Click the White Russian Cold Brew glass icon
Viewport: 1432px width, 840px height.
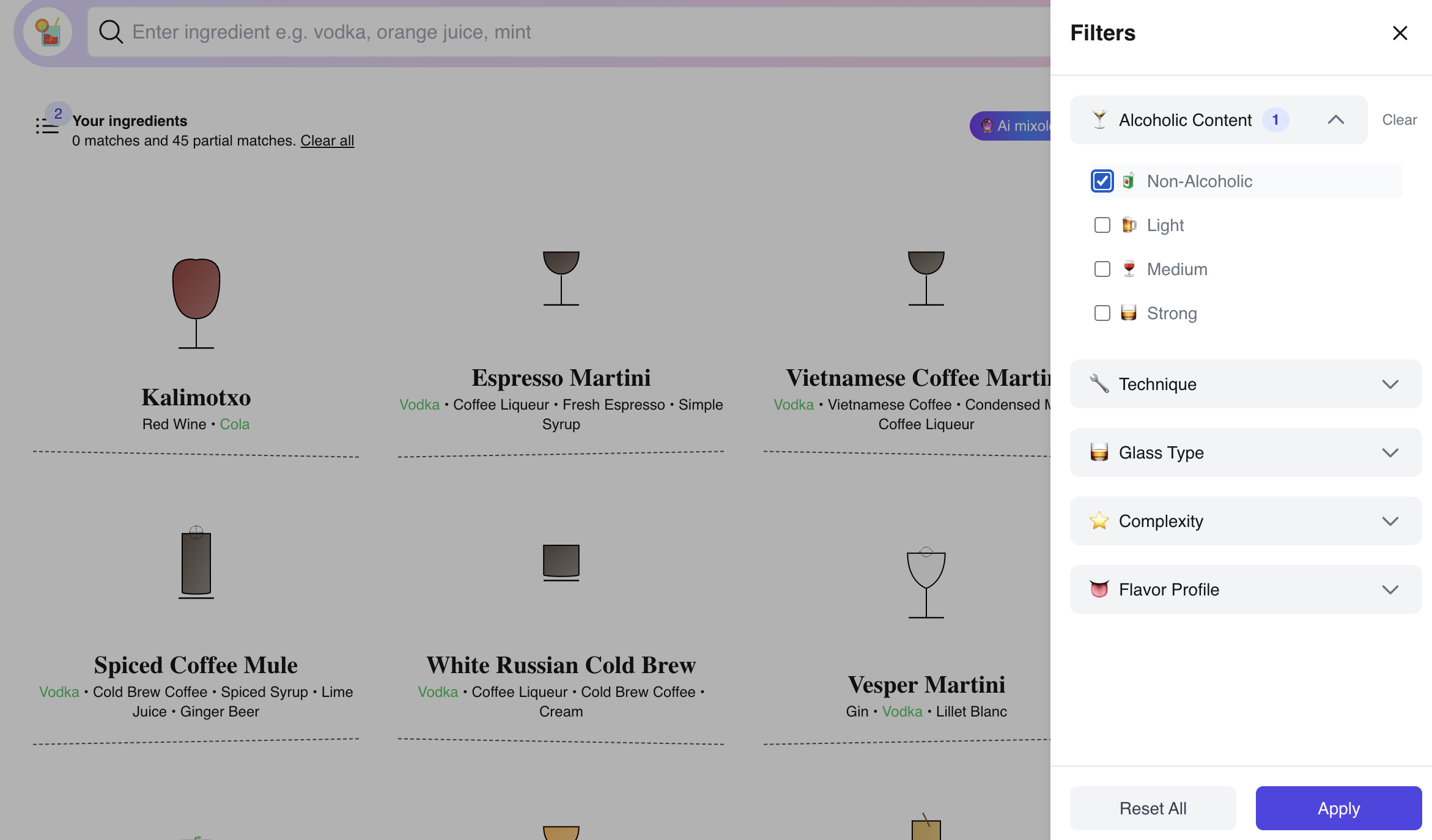point(561,562)
